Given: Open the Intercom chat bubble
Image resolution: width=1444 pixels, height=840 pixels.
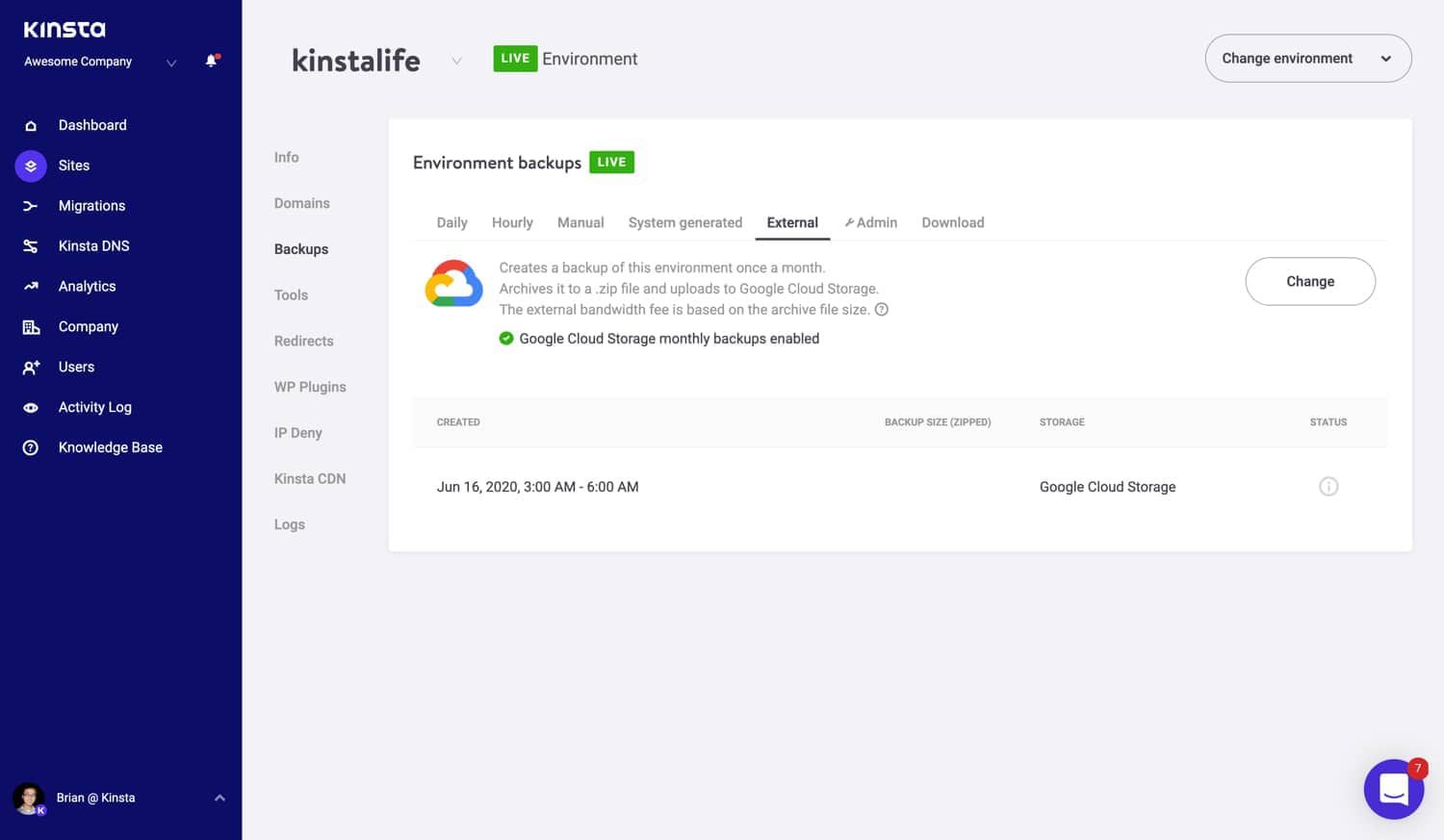Looking at the screenshot, I should (1393, 789).
